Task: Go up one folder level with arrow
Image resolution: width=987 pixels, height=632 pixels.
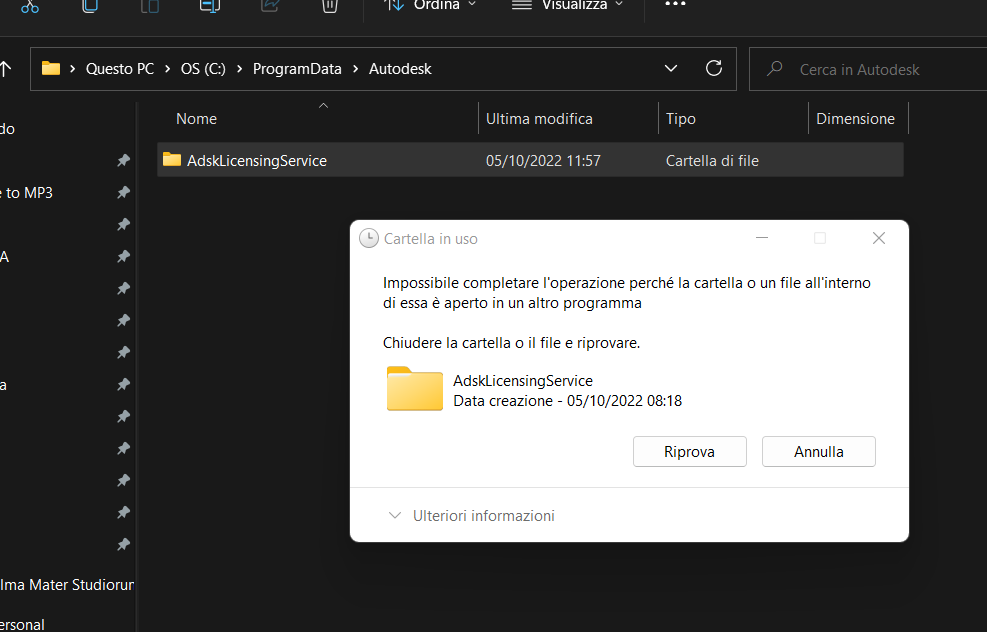Action: coord(6,69)
